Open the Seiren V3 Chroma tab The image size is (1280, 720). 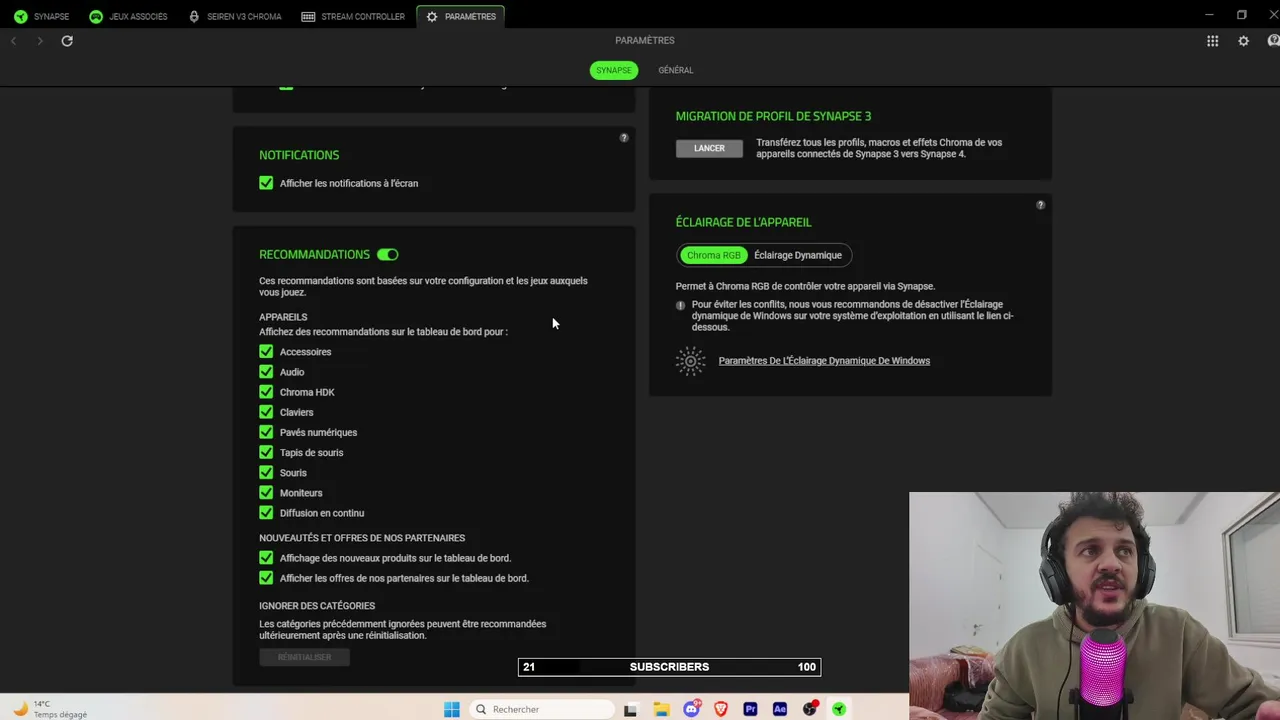235,16
